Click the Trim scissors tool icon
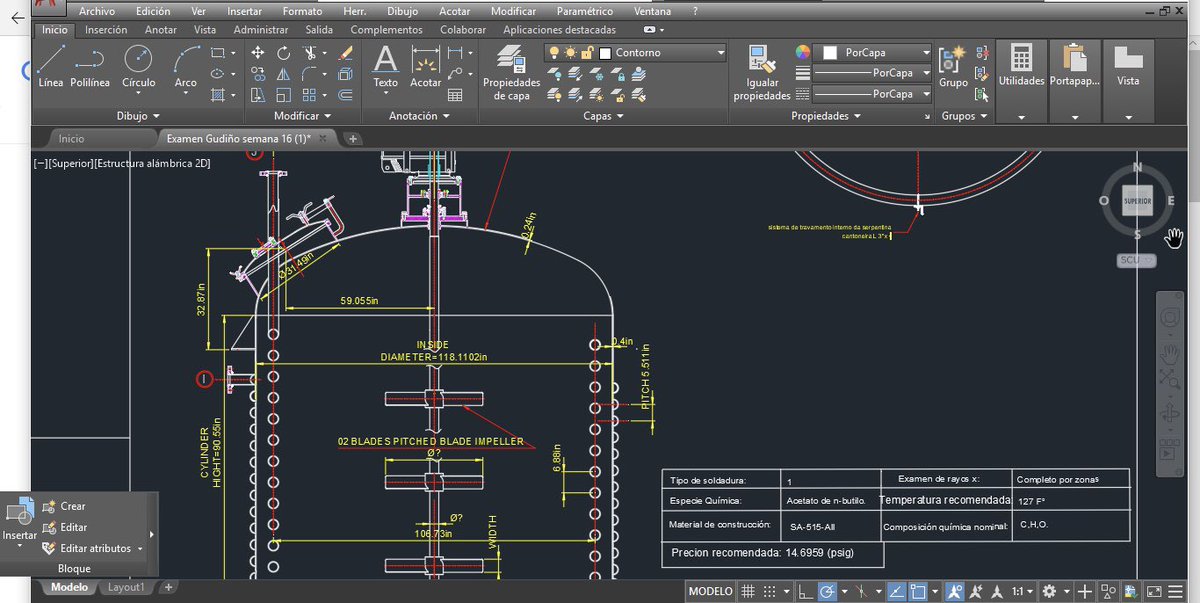 pyautogui.click(x=311, y=52)
